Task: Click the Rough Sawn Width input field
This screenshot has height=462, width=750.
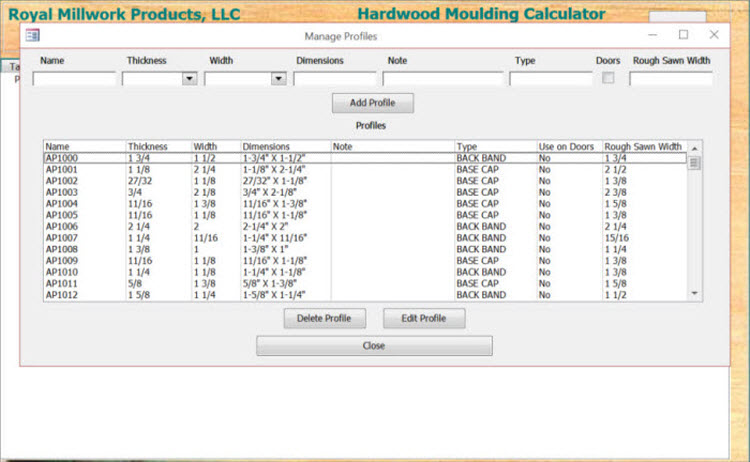Action: (x=671, y=78)
